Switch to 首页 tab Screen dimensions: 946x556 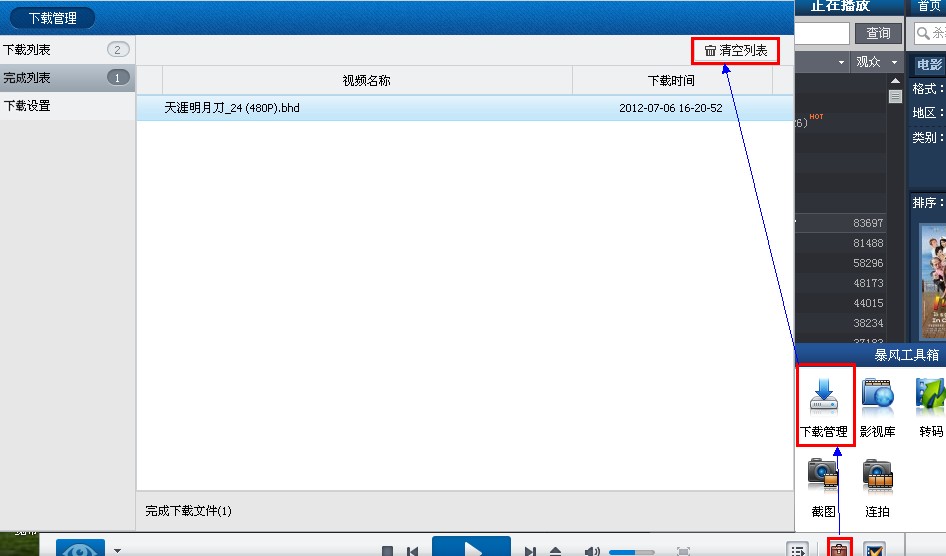coord(929,6)
